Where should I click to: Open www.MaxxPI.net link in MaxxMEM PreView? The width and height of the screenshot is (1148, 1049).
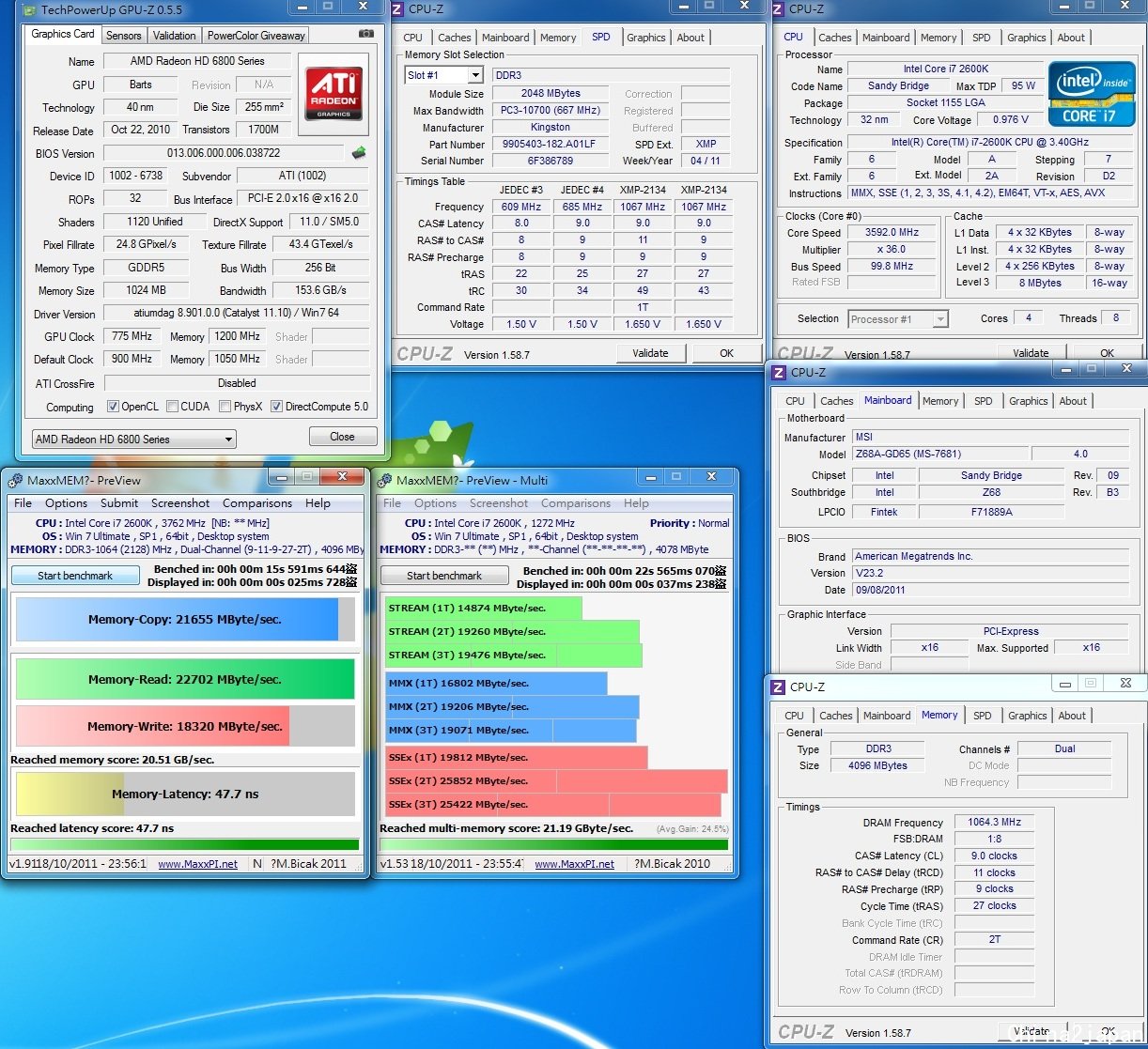[x=197, y=864]
